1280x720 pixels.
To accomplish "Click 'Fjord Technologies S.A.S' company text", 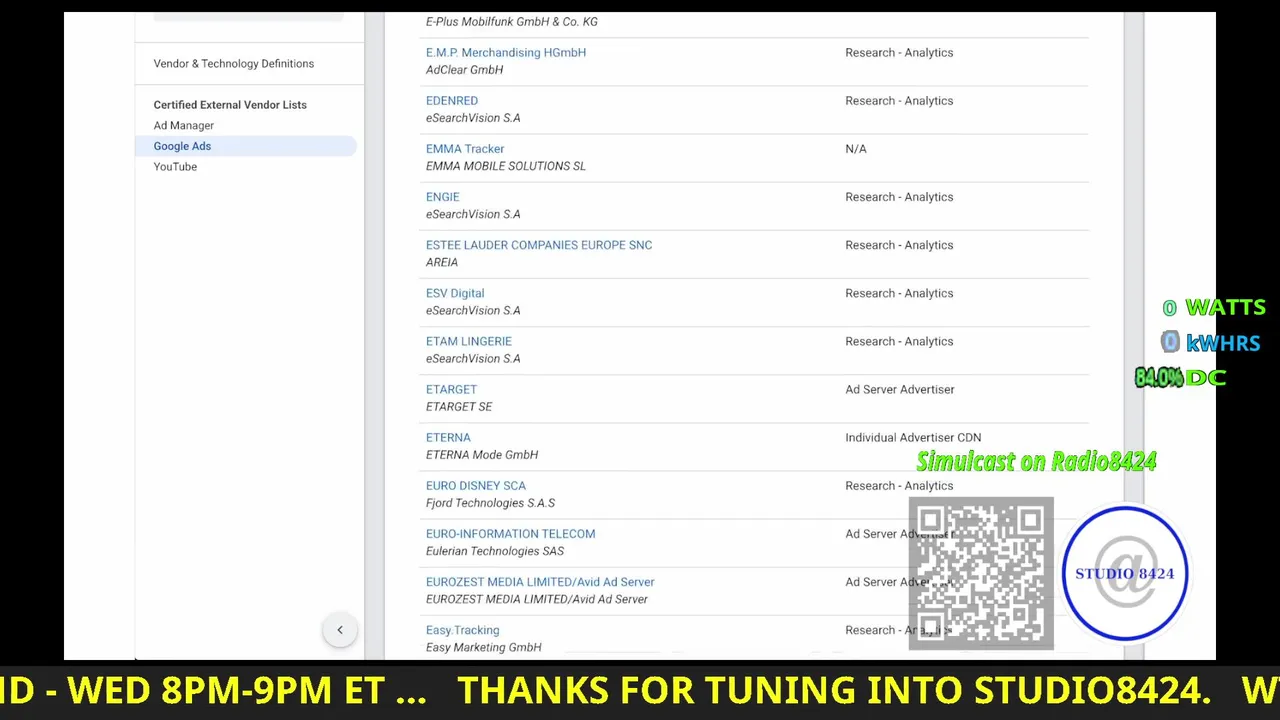I will pyautogui.click(x=490, y=503).
